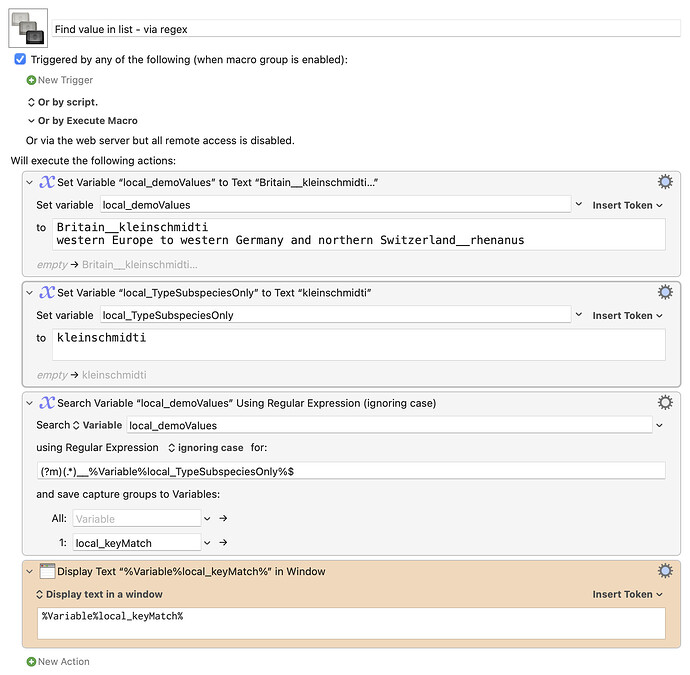Open variable dropdown arrow next to local_TypeSubspeciesOnly field
690x675 pixels.
coord(579,315)
